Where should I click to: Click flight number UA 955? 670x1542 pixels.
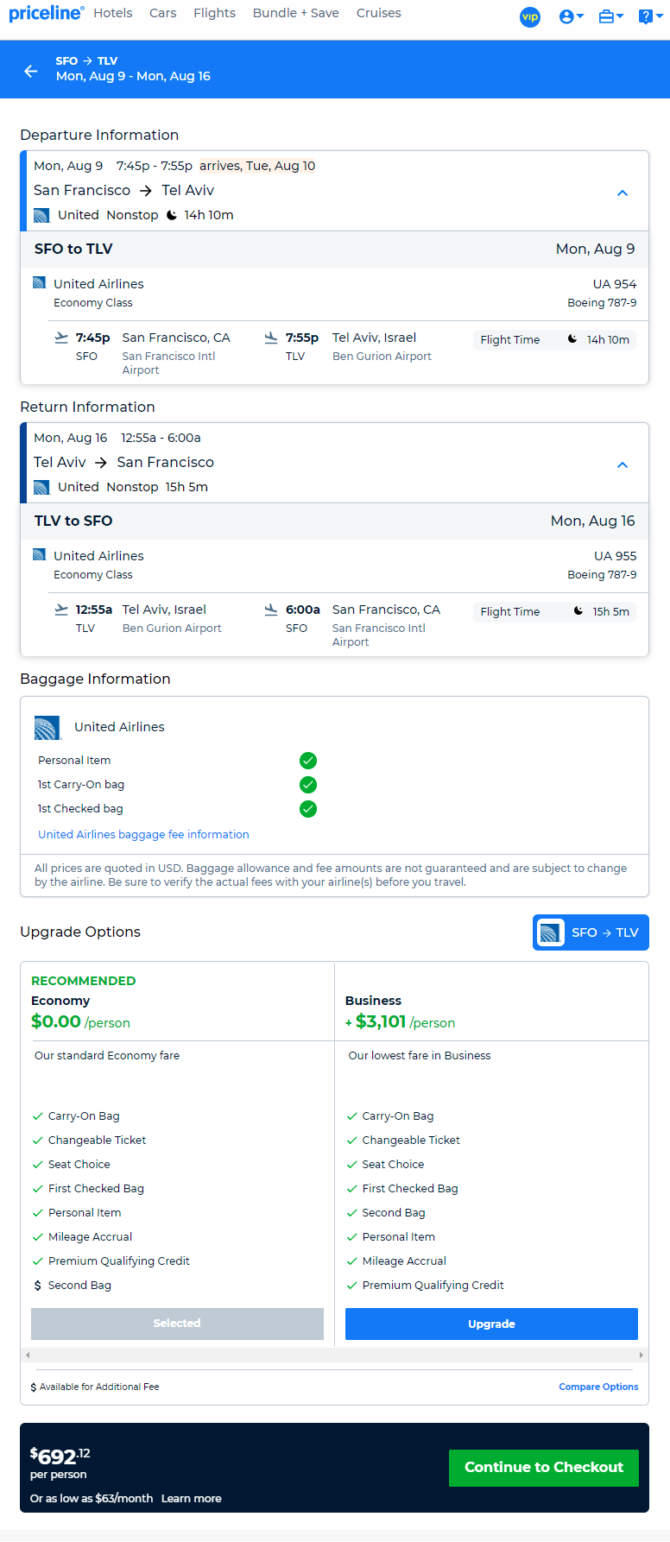tap(614, 556)
